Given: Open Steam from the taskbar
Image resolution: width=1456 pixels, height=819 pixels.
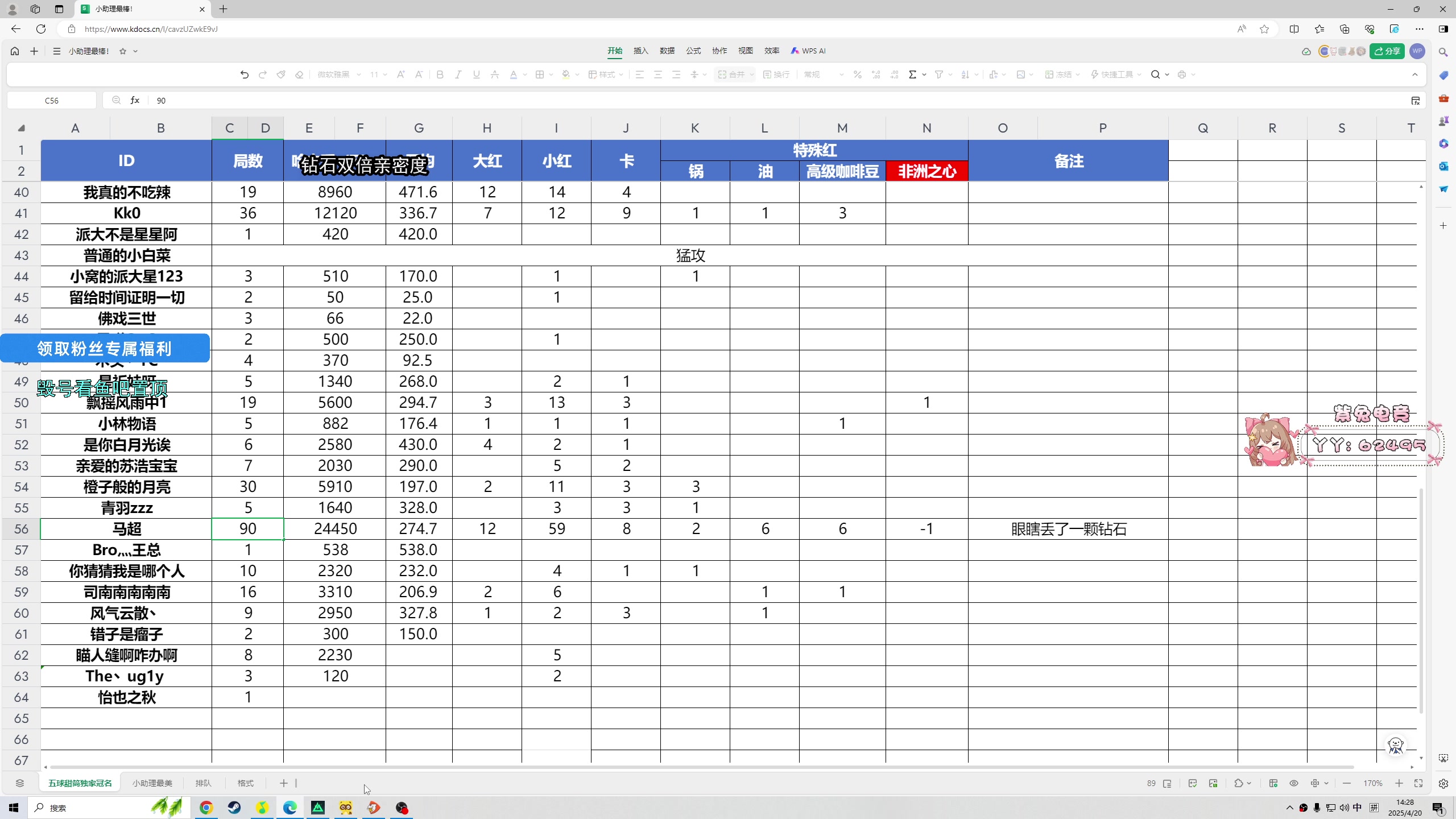Looking at the screenshot, I should point(234,808).
